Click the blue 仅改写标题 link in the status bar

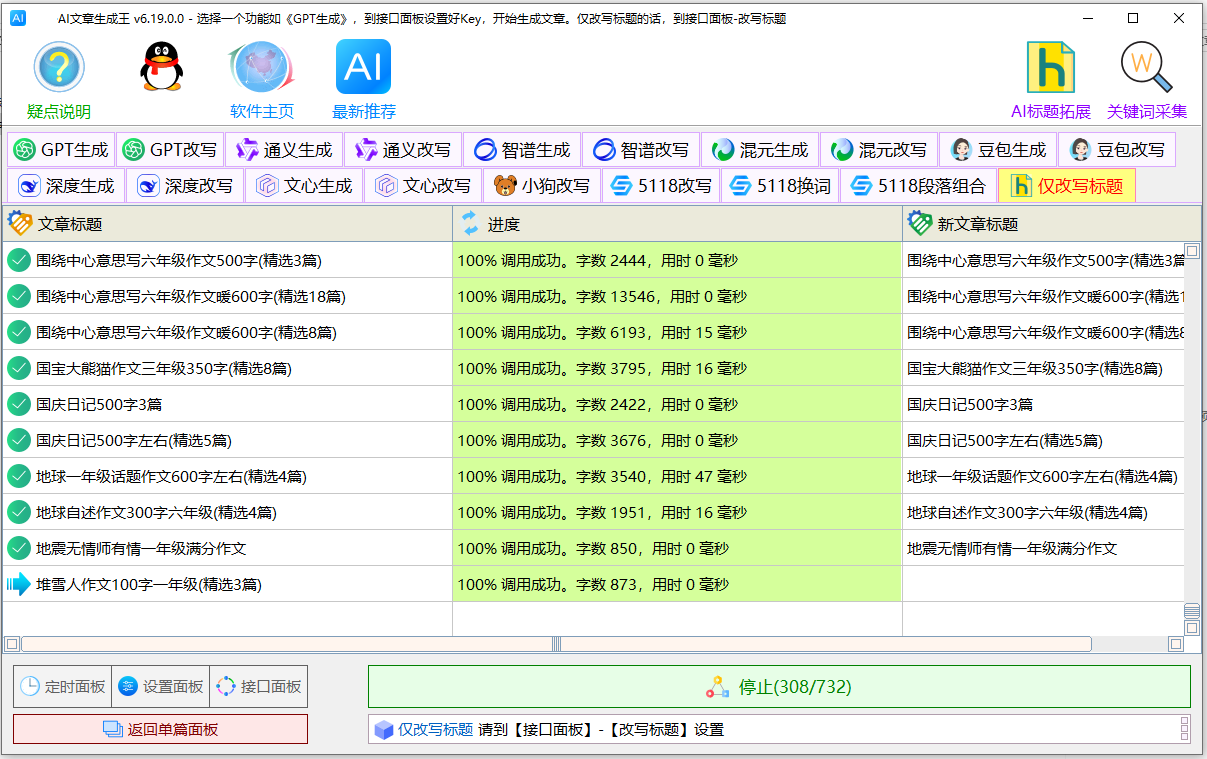pyautogui.click(x=435, y=730)
